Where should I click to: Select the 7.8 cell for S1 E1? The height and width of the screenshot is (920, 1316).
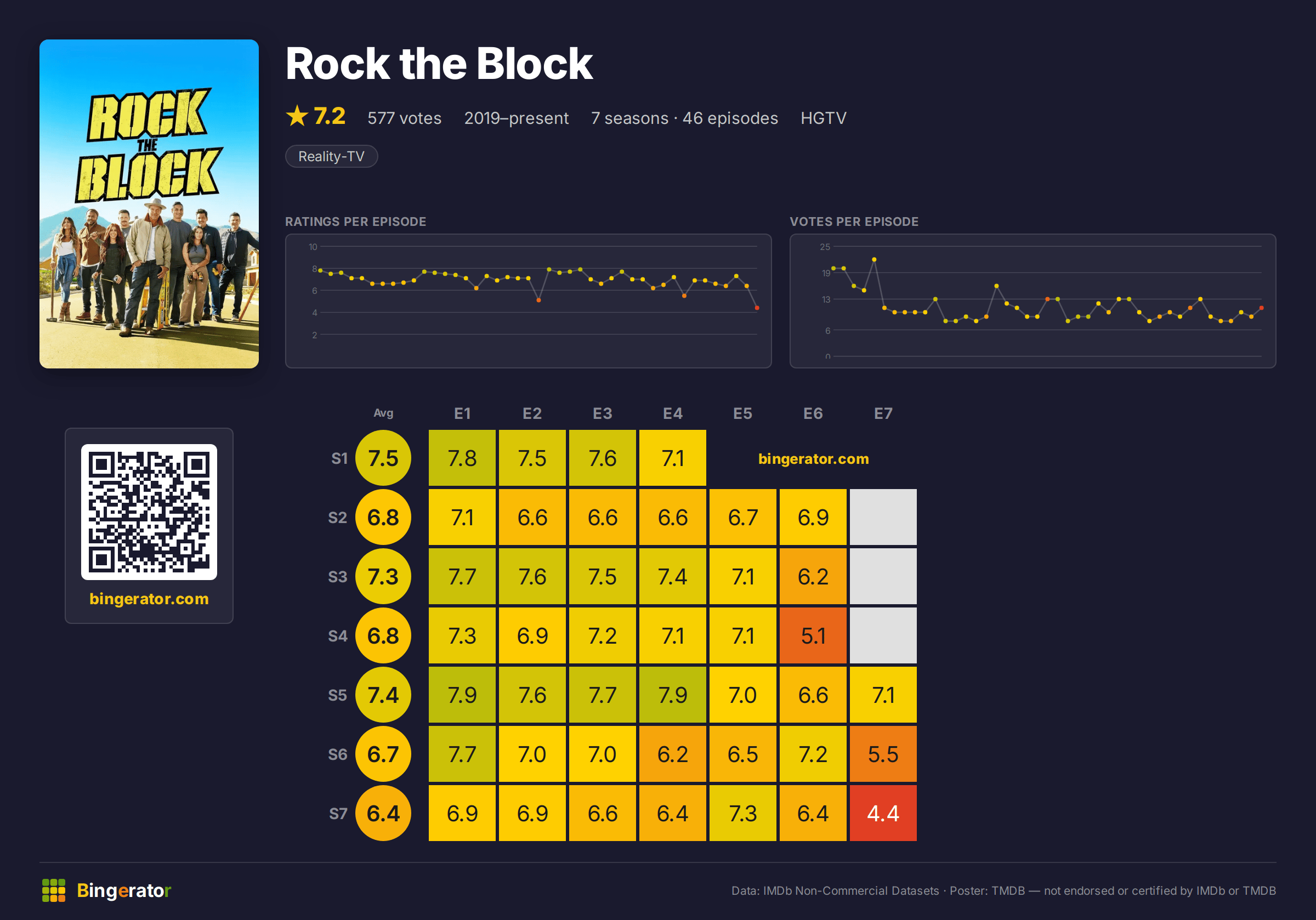pyautogui.click(x=462, y=458)
